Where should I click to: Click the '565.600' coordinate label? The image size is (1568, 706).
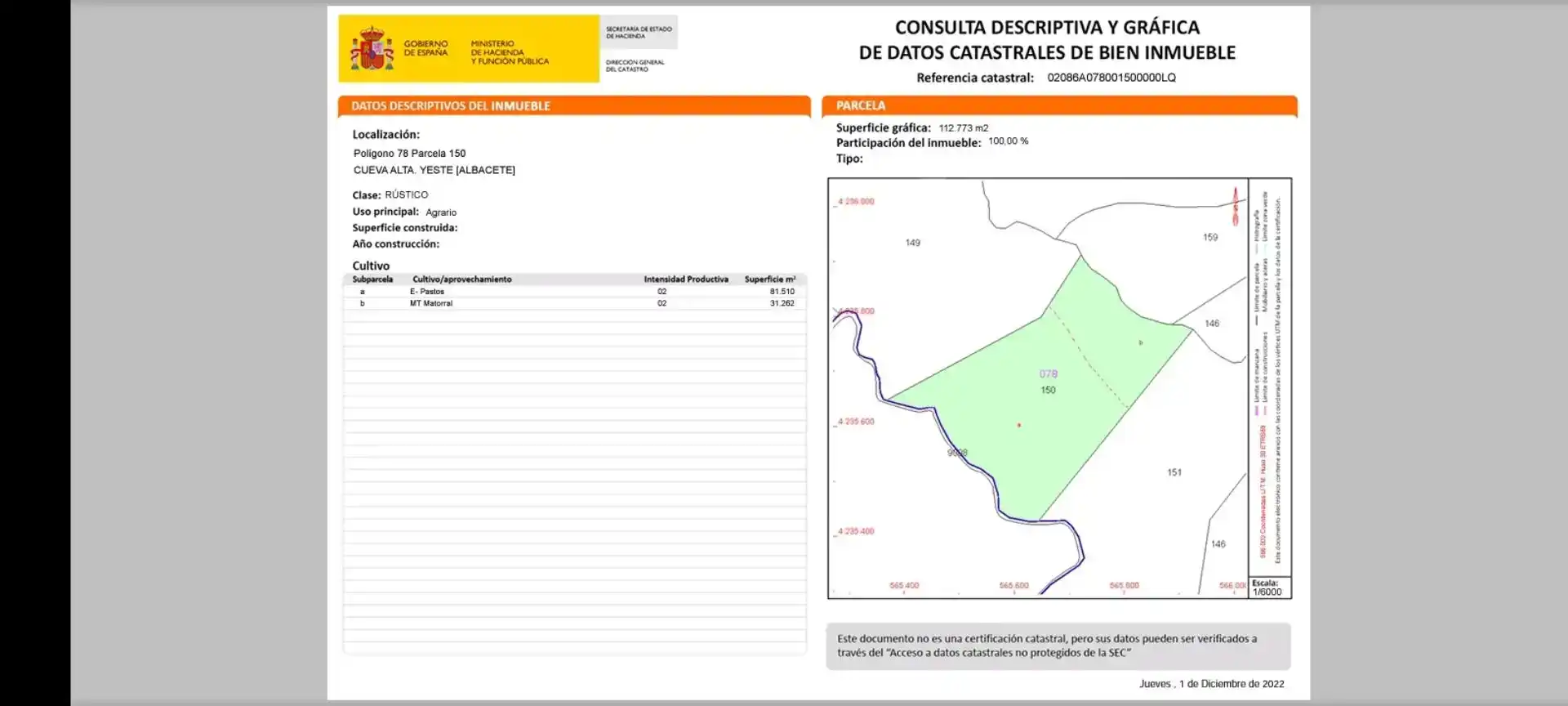(x=1014, y=586)
